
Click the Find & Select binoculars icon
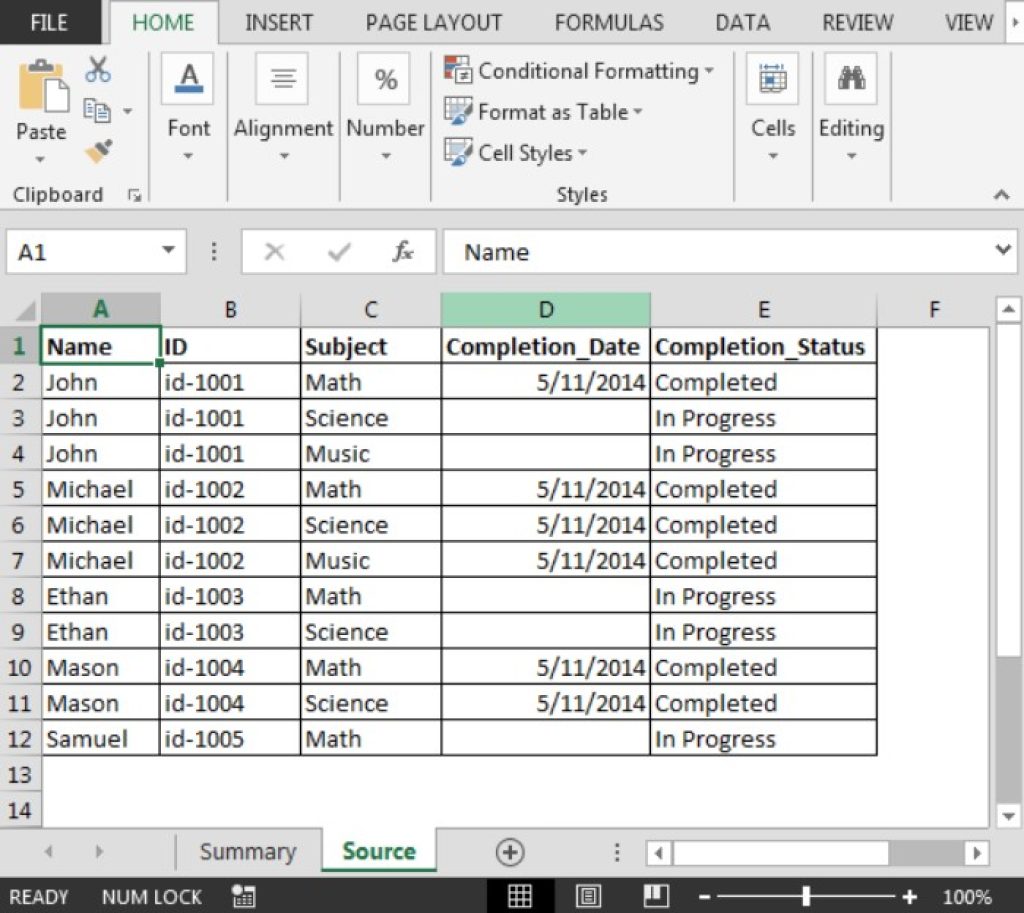851,77
